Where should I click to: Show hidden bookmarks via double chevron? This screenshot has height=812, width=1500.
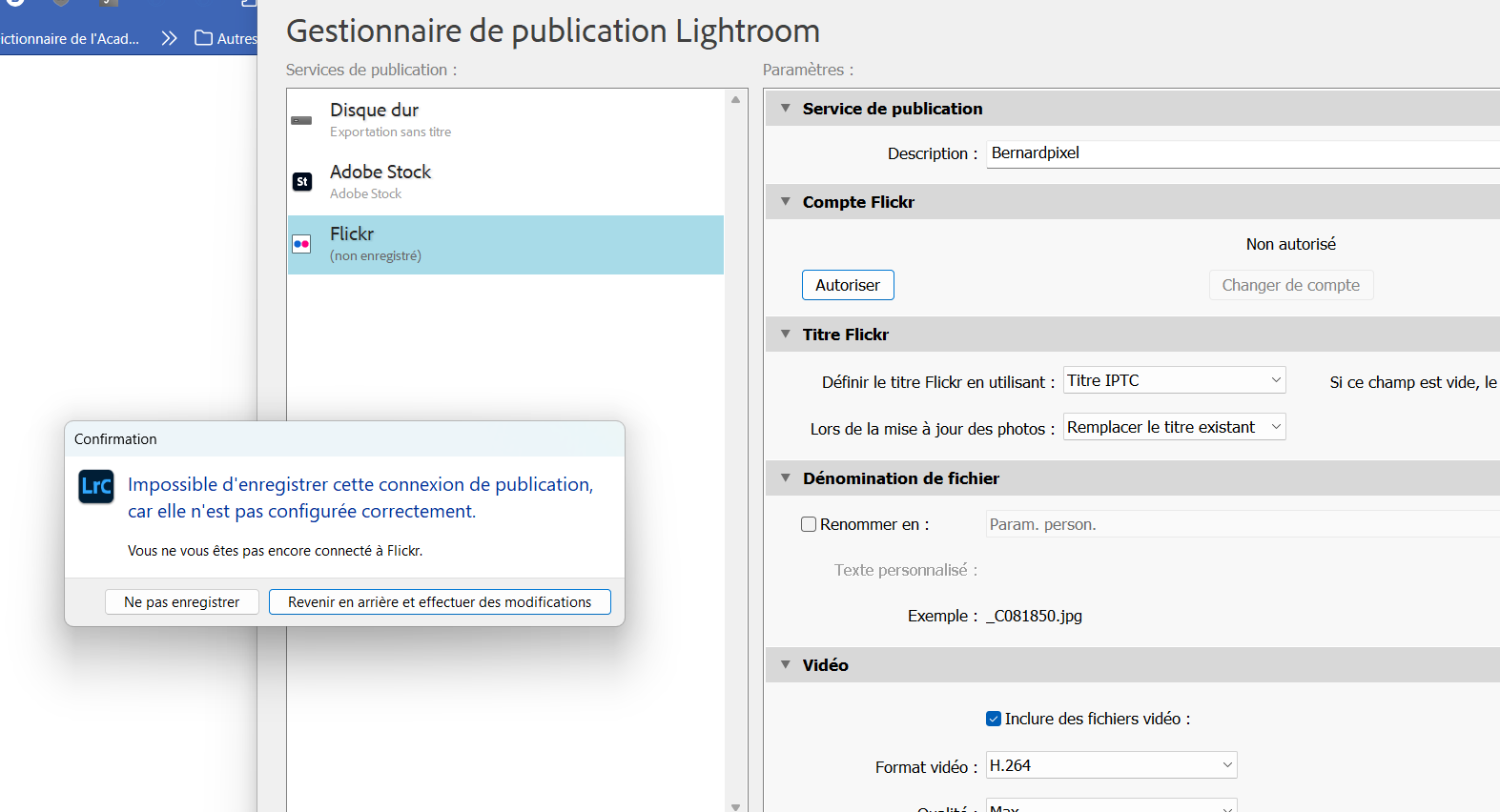click(170, 38)
